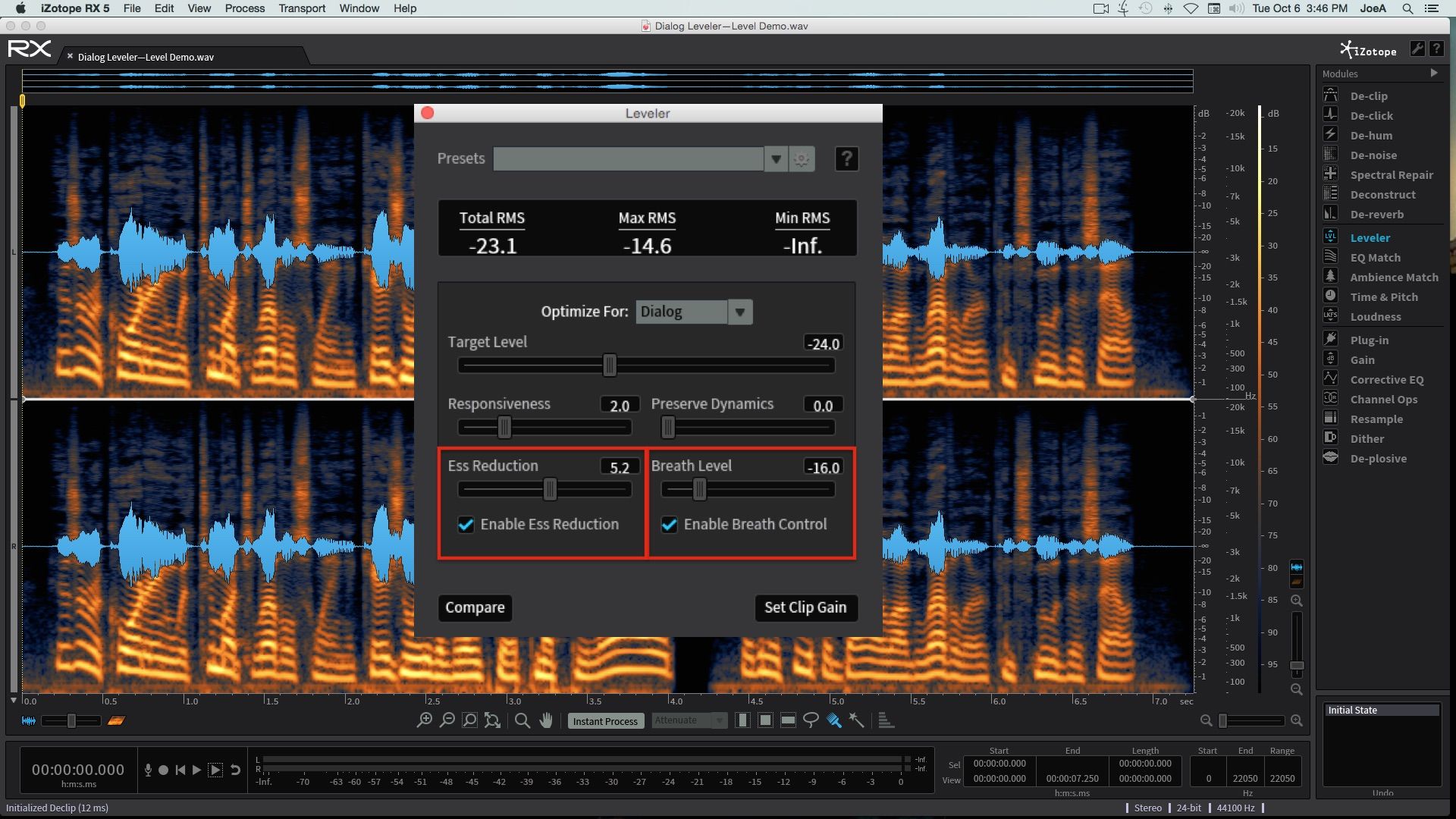Click the Target Level slider handle
This screenshot has width=1456, height=819.
tap(609, 366)
